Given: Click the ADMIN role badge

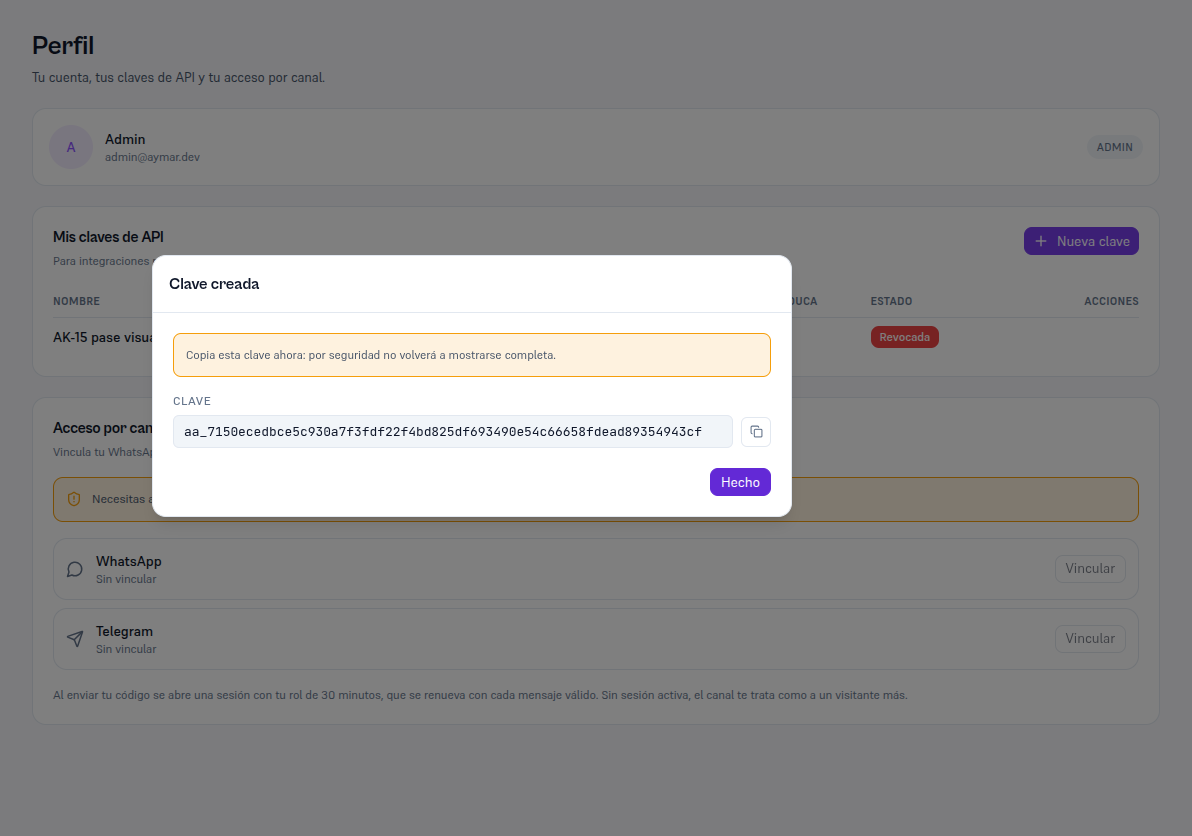Looking at the screenshot, I should pos(1114,147).
